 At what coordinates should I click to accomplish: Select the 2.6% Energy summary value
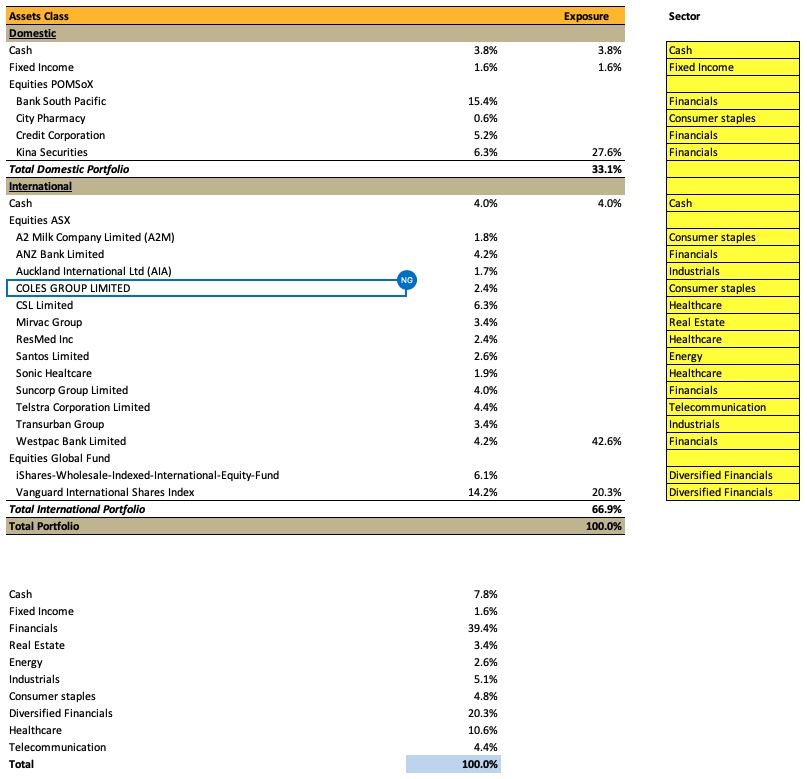[485, 662]
